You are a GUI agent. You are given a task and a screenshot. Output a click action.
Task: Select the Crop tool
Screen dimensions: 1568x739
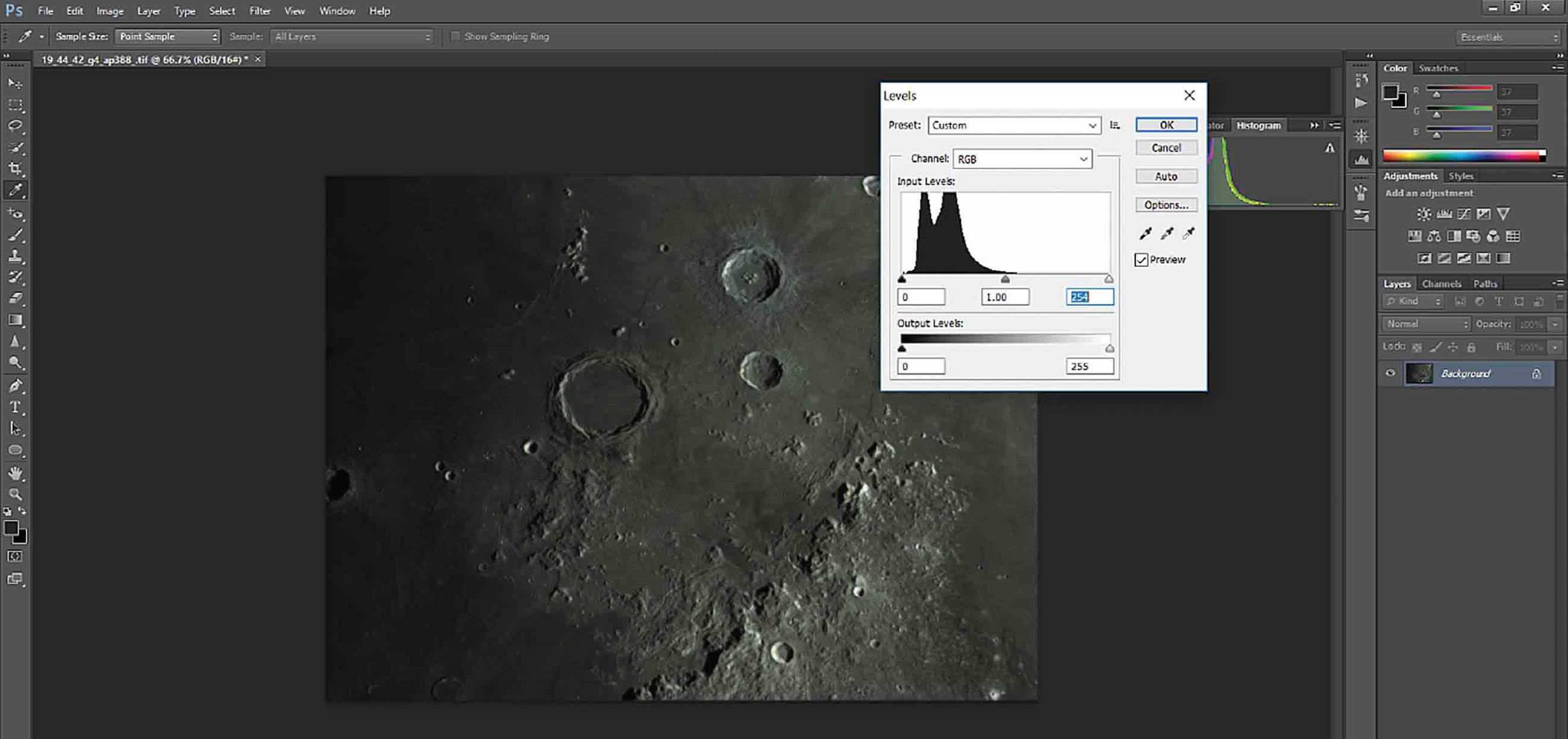[16, 169]
